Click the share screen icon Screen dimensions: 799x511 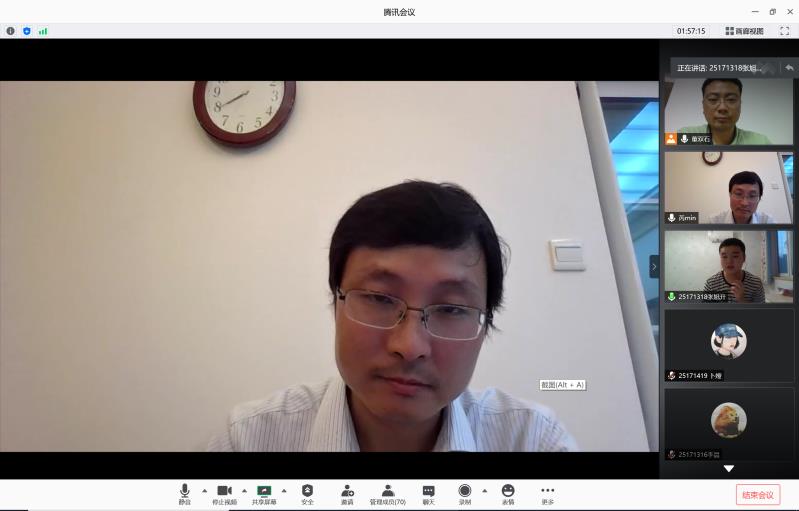click(x=264, y=491)
